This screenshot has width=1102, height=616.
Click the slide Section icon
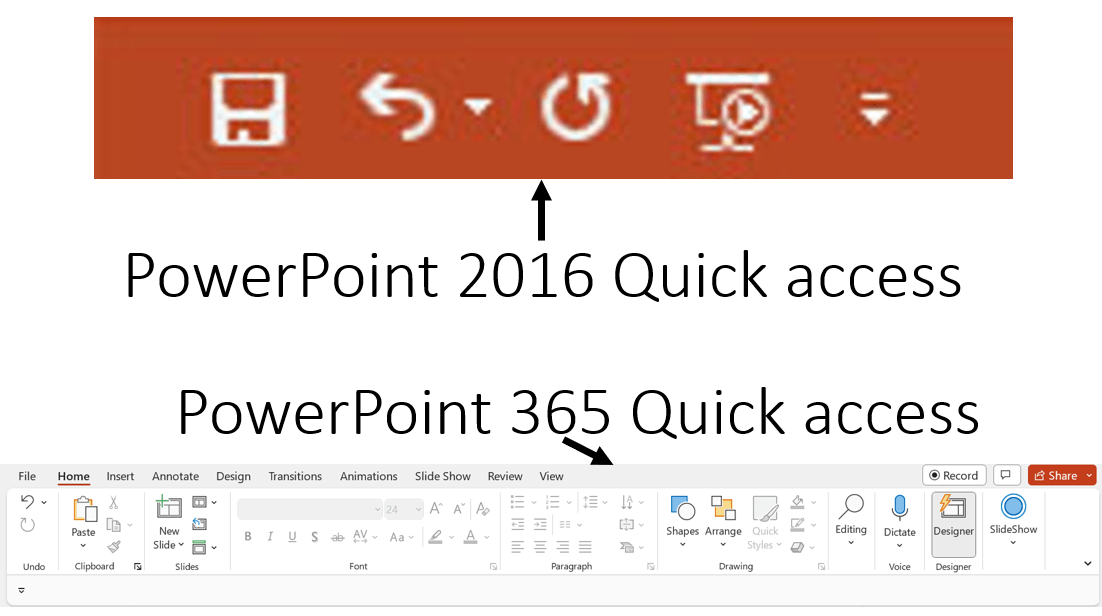coord(200,546)
